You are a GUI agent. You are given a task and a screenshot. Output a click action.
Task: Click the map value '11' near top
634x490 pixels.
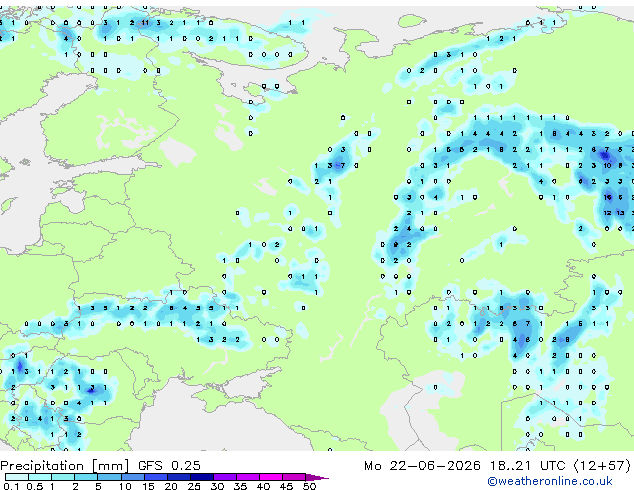tap(145, 23)
